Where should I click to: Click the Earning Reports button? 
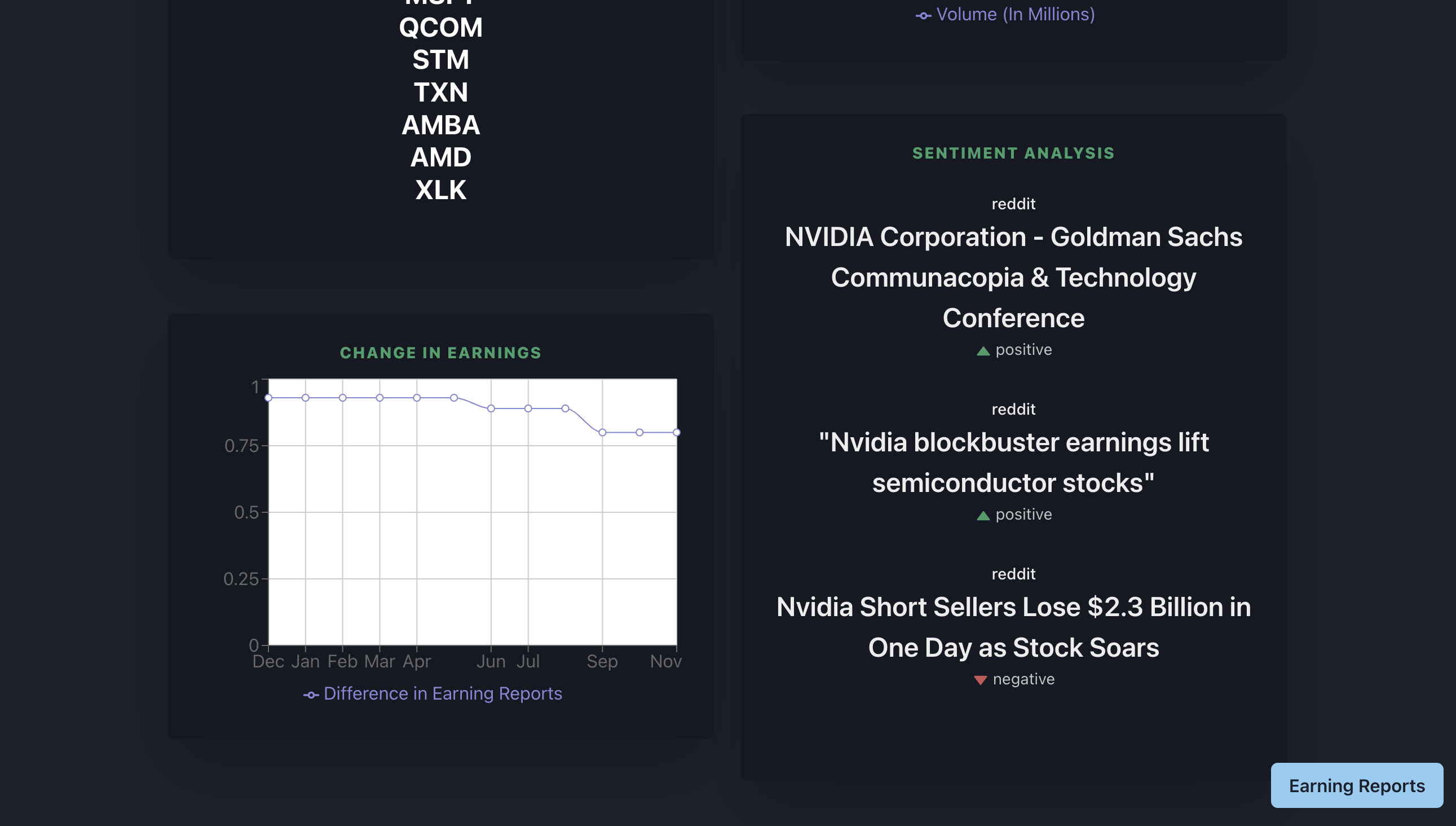point(1356,785)
